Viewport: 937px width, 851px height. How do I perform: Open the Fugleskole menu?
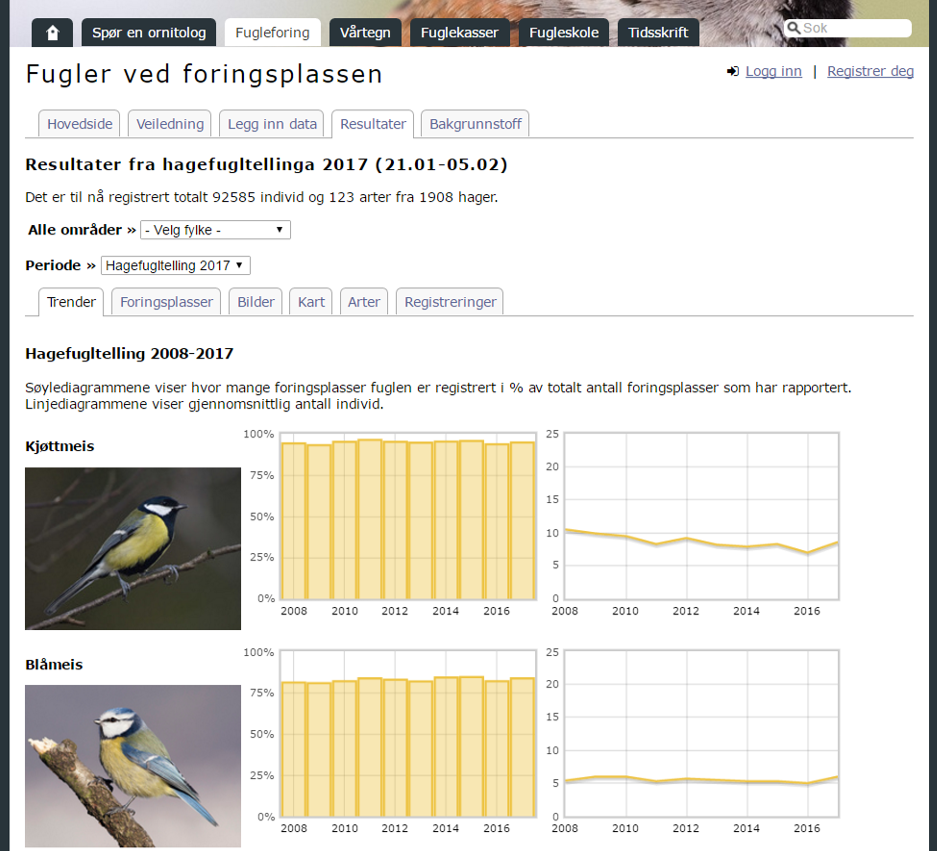(x=564, y=32)
